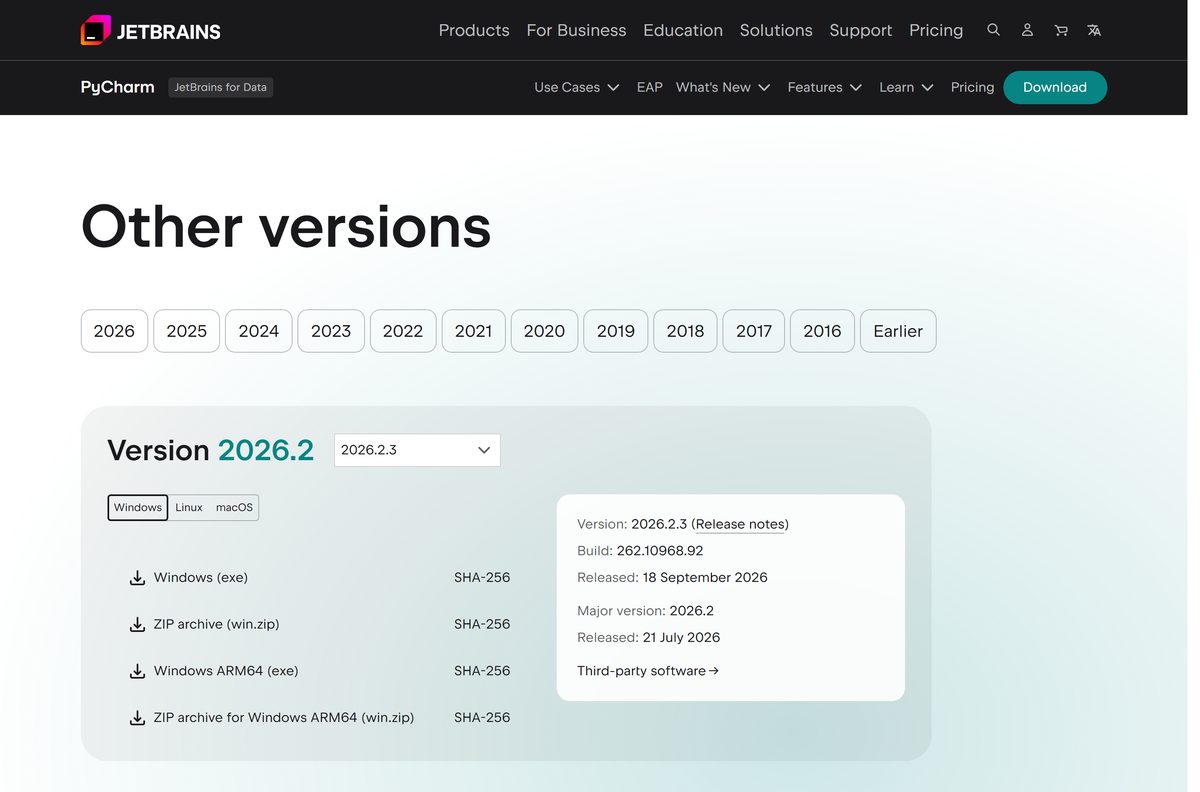Open the 2026.2.3 version dropdown
1200x792 pixels.
(417, 450)
